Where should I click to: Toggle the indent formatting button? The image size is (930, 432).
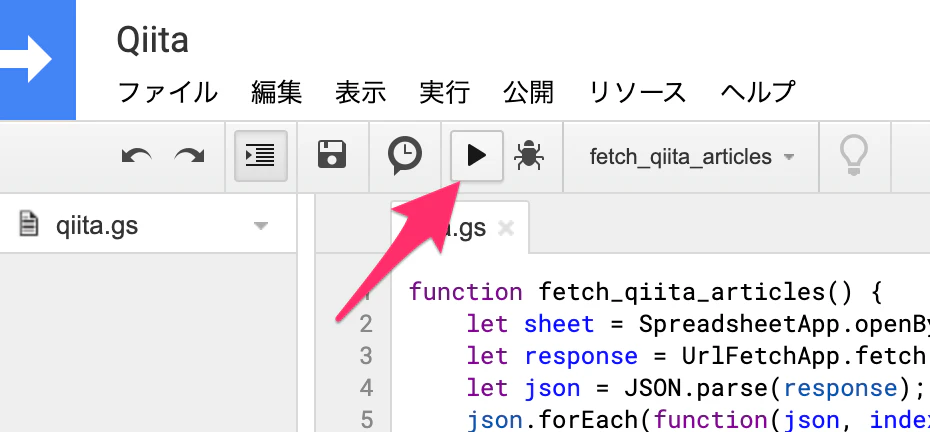[261, 156]
